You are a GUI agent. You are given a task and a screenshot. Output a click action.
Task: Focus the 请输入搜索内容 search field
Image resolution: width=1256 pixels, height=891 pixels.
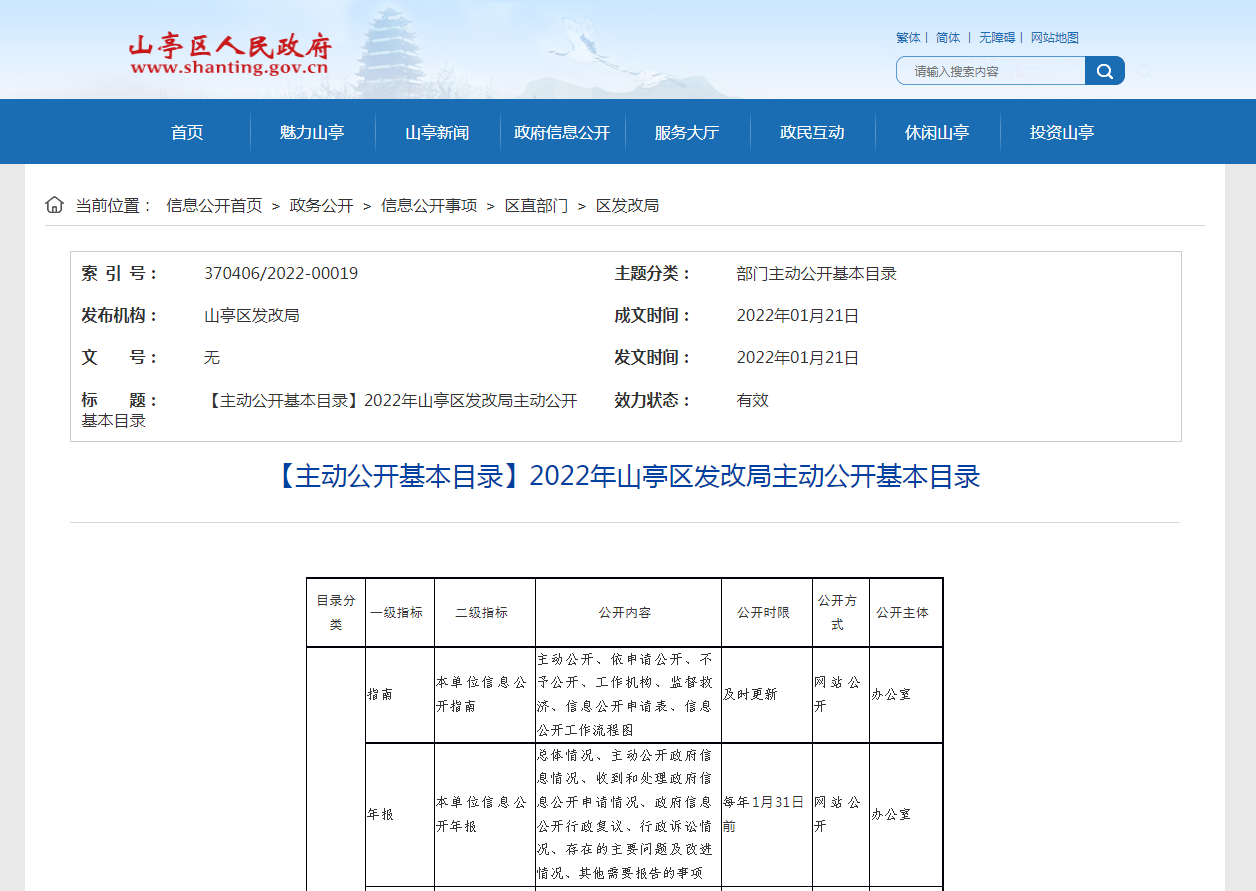(991, 71)
